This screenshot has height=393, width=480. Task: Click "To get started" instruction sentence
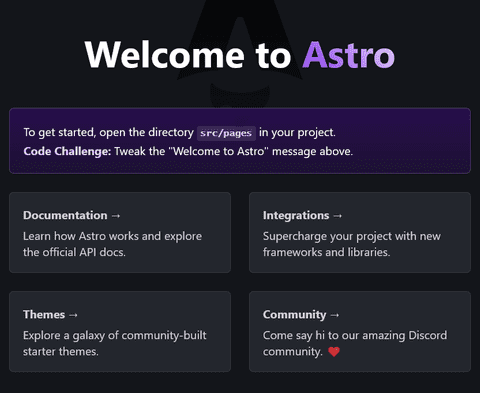tap(179, 133)
